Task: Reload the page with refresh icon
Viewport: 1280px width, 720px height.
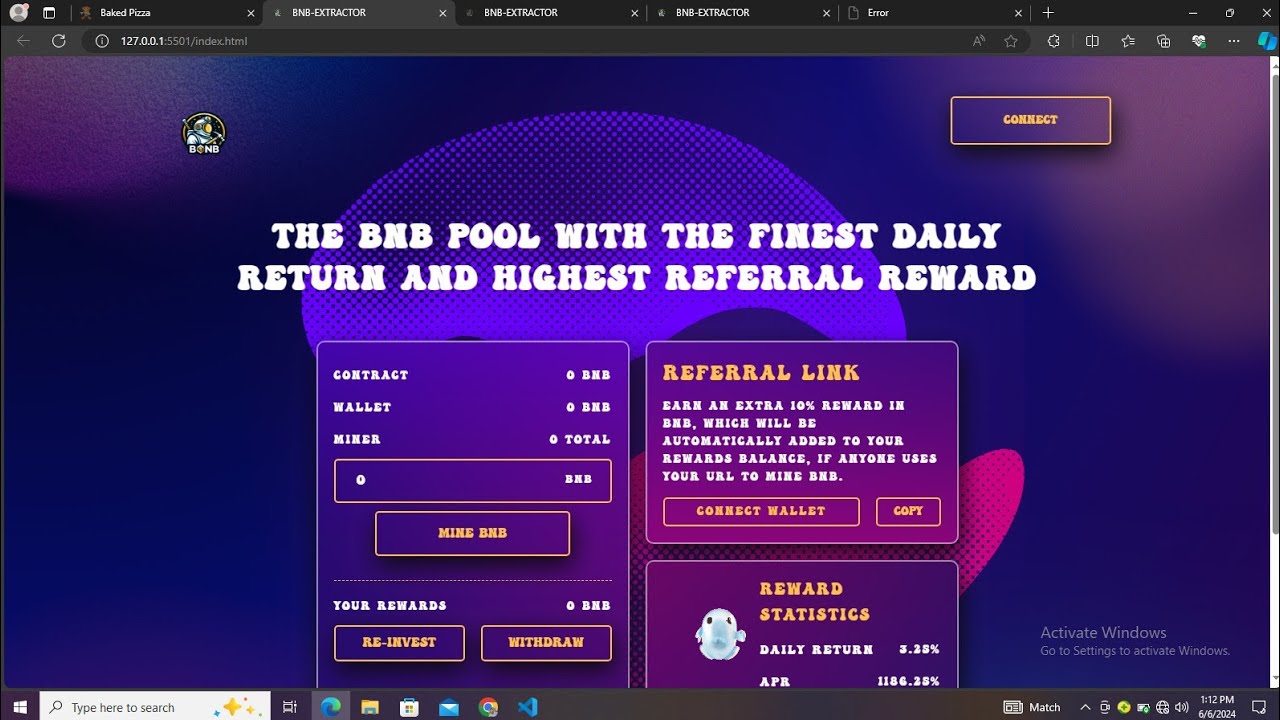Action: [59, 41]
